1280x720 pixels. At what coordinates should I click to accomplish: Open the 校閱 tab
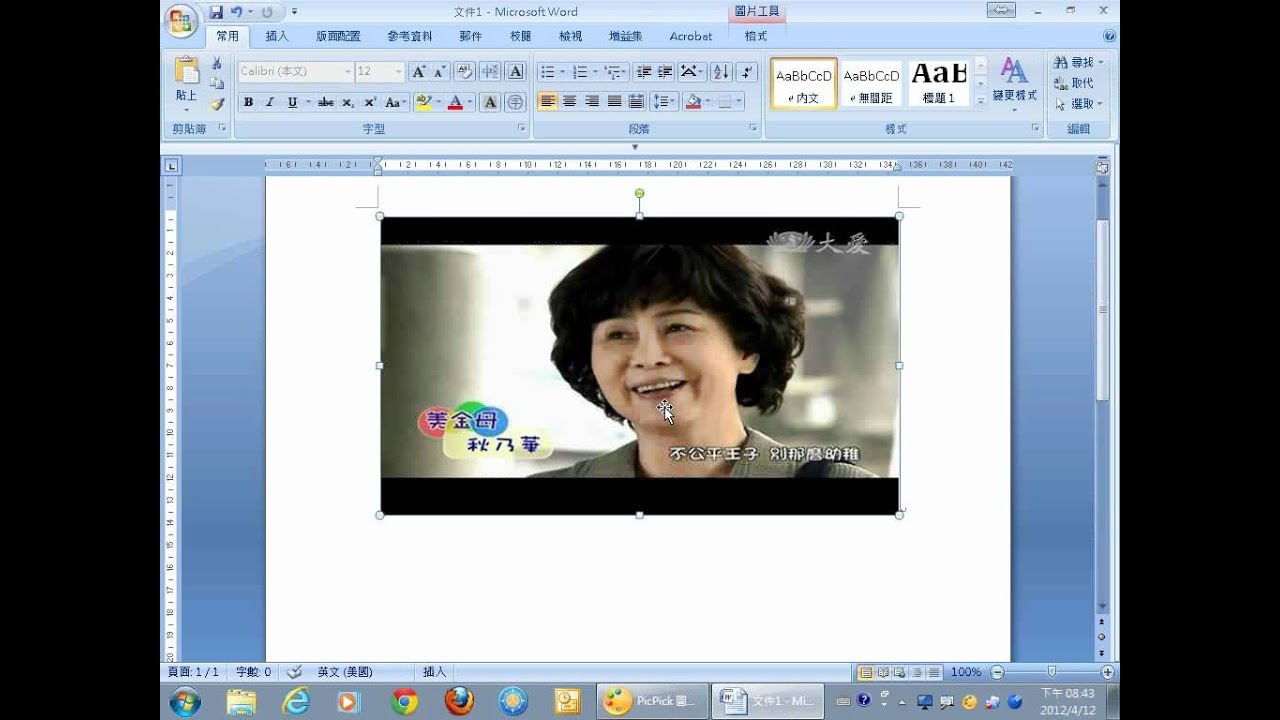coord(520,36)
